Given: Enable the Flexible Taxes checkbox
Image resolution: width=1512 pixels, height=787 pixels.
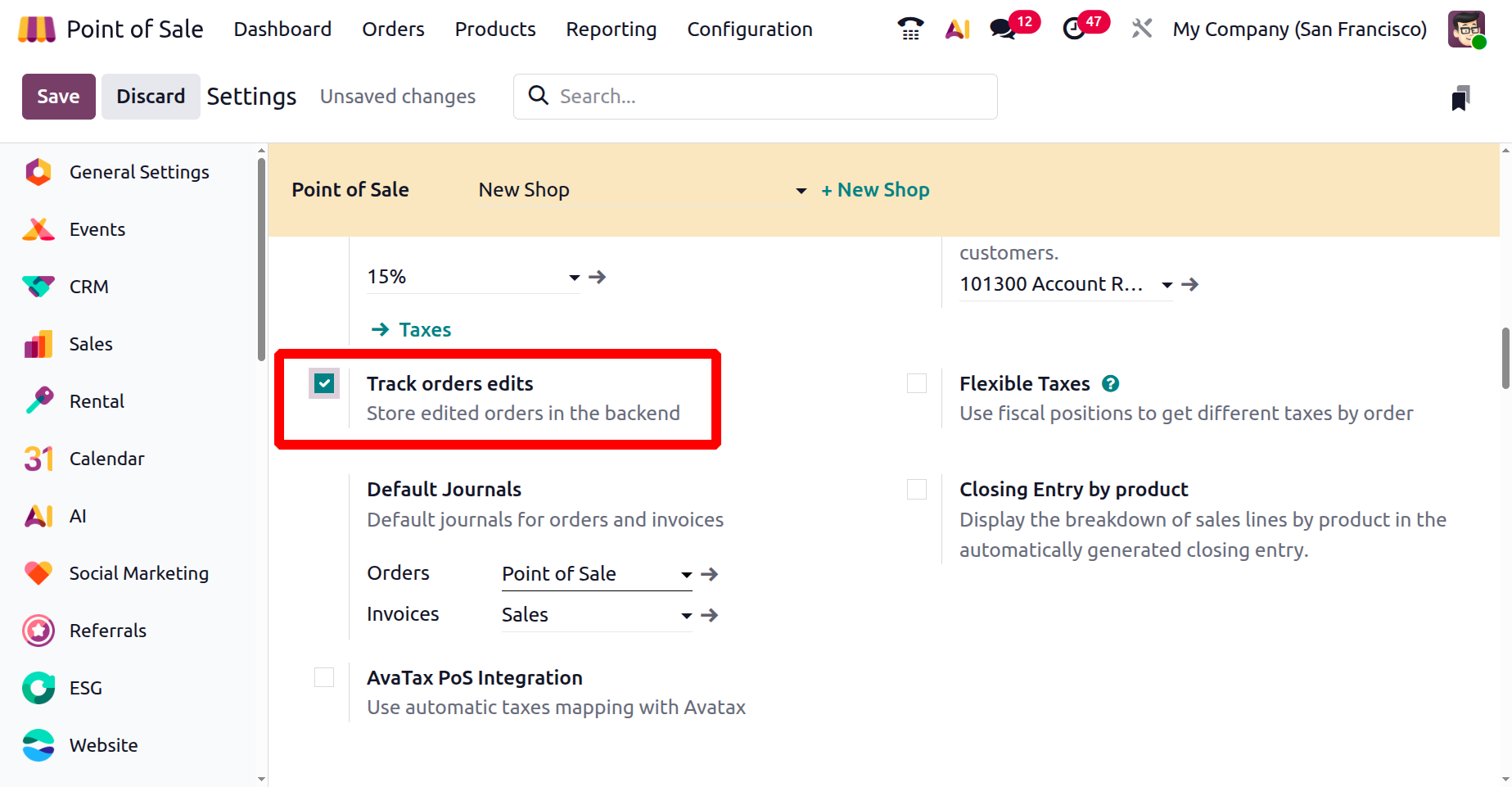Looking at the screenshot, I should click(x=917, y=383).
